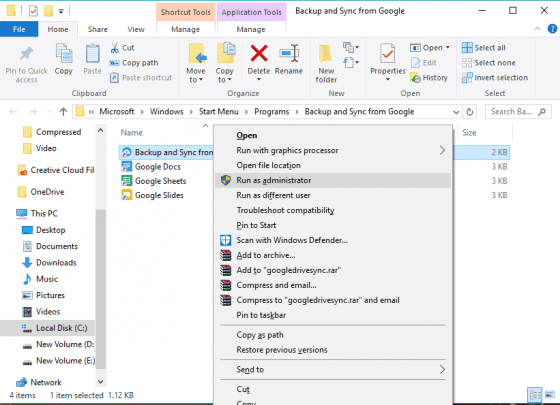Click the Rename icon
This screenshot has height=405, width=560.
[289, 53]
